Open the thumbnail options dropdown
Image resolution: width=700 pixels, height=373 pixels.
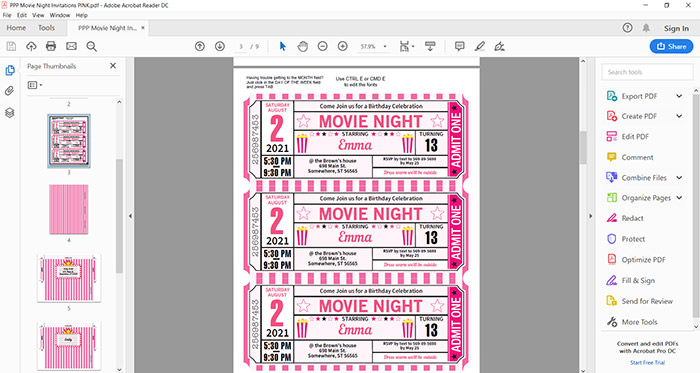[x=35, y=85]
